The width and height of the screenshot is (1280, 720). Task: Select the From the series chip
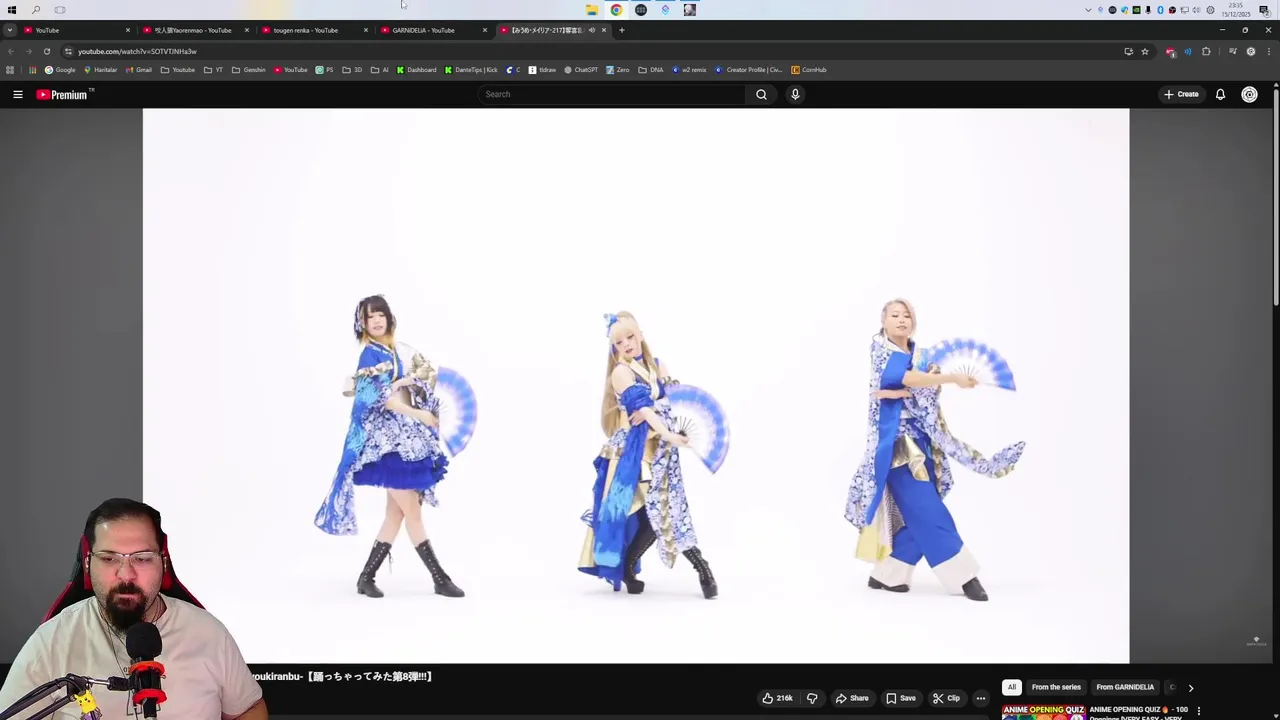(1056, 688)
